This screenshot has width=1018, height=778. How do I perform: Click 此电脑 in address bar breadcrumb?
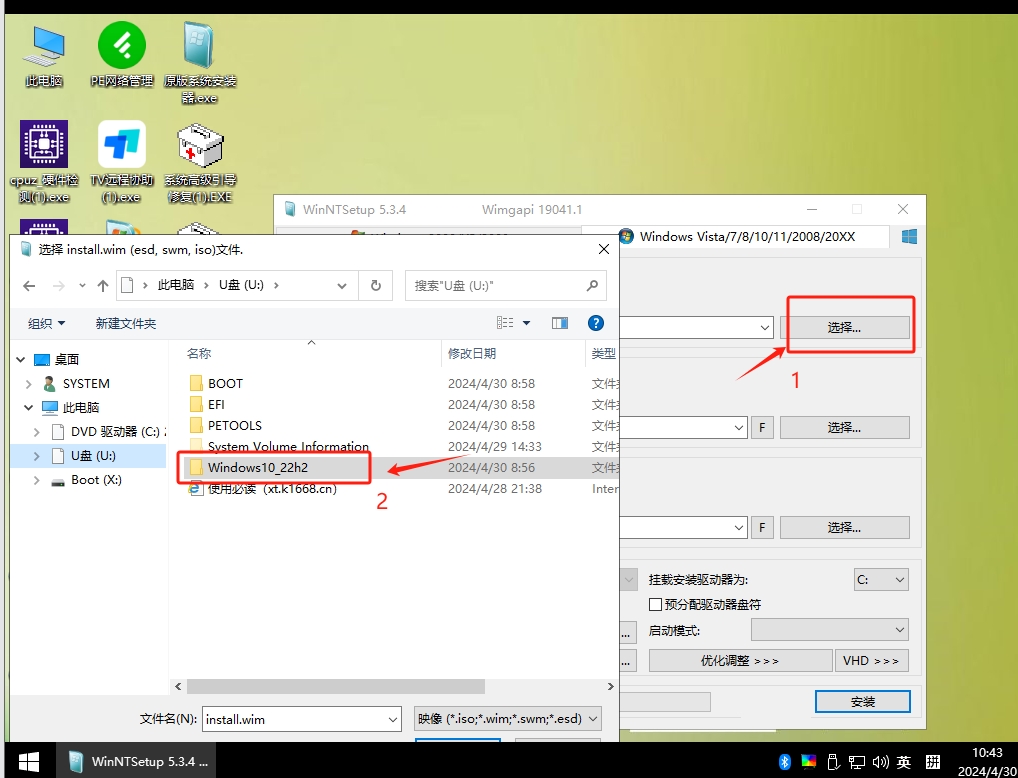[x=175, y=285]
